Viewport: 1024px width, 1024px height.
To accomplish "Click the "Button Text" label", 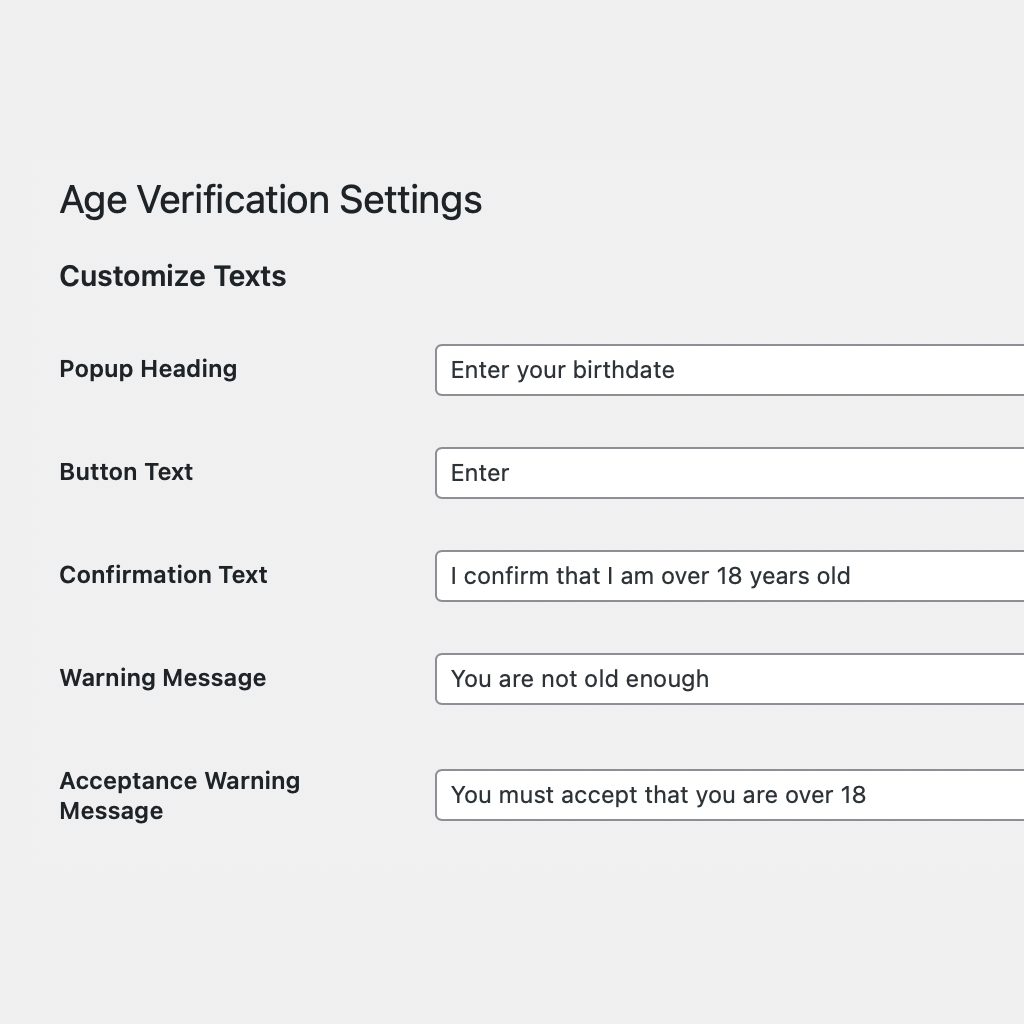I will (x=126, y=472).
